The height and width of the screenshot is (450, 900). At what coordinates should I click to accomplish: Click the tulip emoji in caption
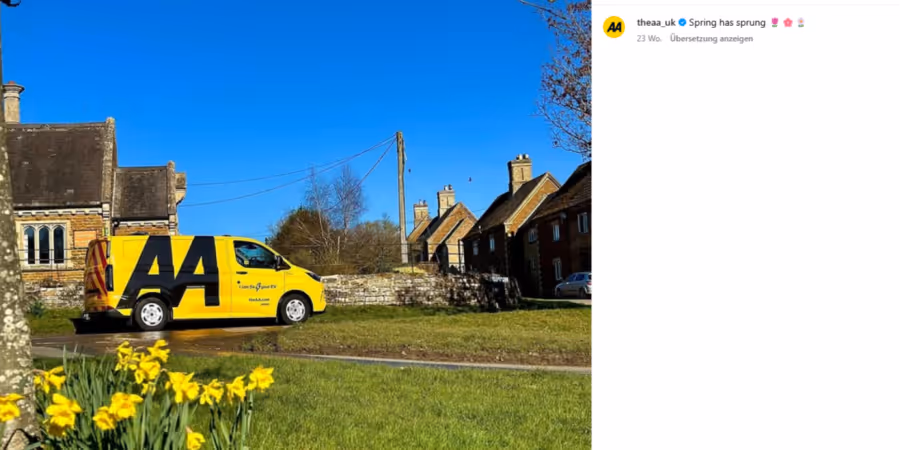click(775, 22)
